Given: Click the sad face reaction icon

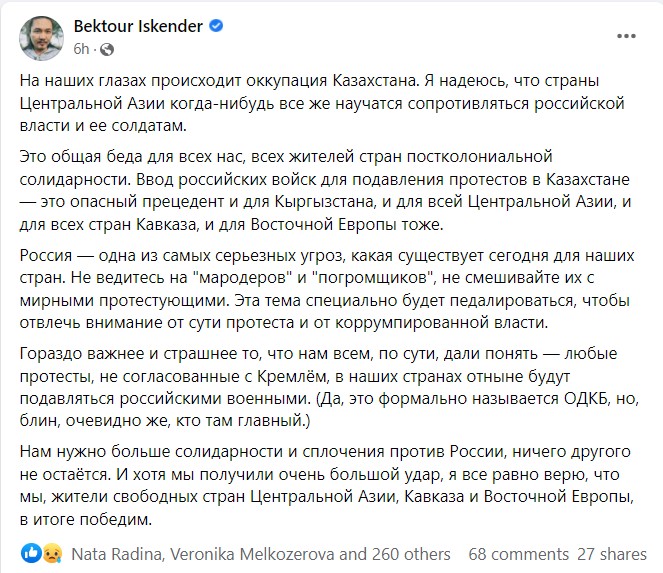Looking at the screenshot, I should 52,554.
